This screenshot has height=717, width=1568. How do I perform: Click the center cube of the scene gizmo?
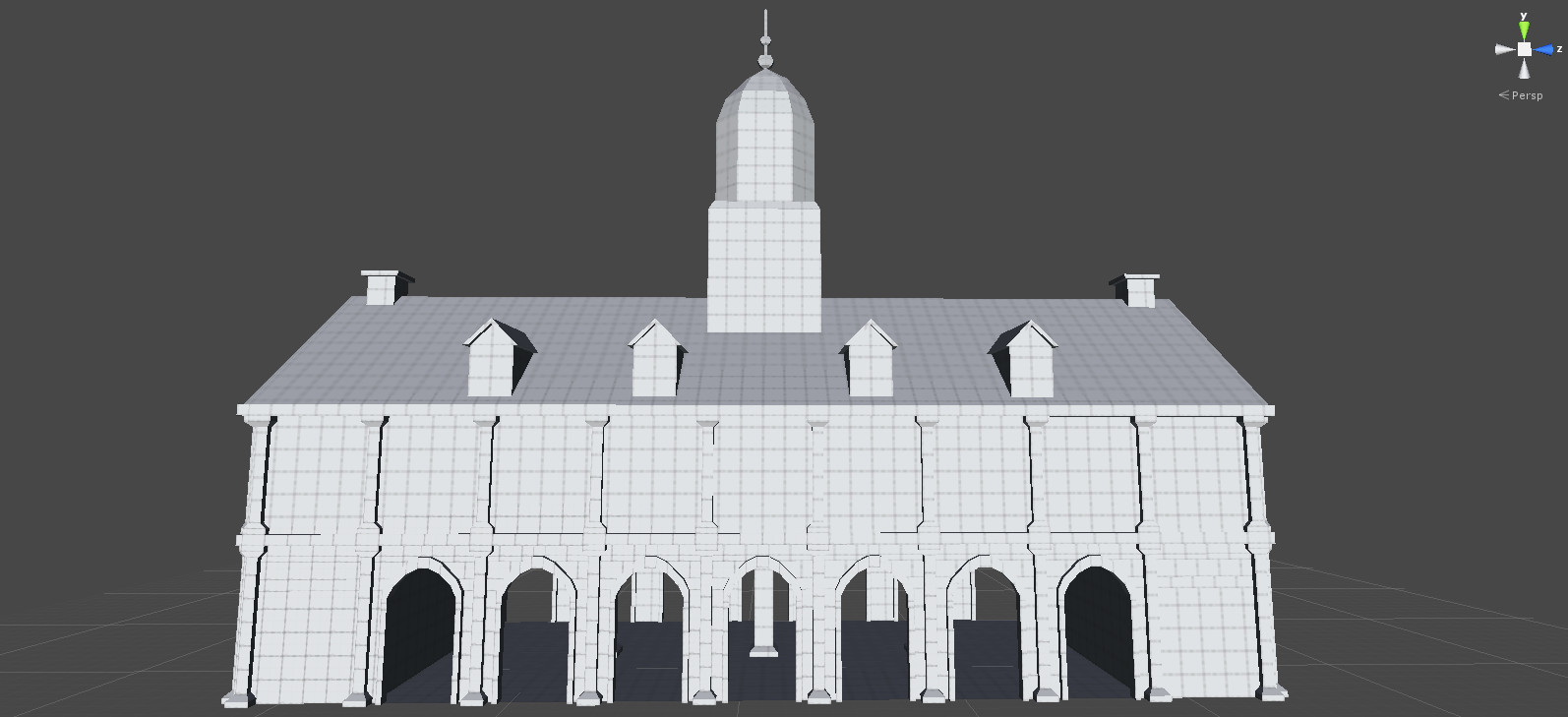tap(1524, 49)
